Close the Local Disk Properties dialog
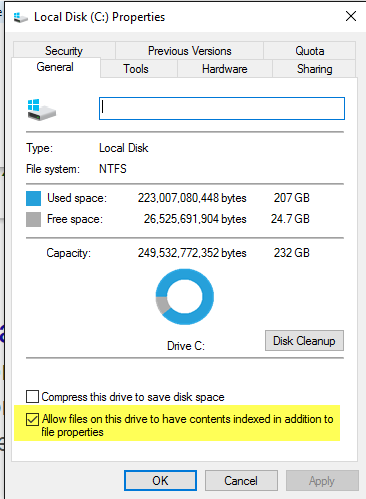 [351, 16]
